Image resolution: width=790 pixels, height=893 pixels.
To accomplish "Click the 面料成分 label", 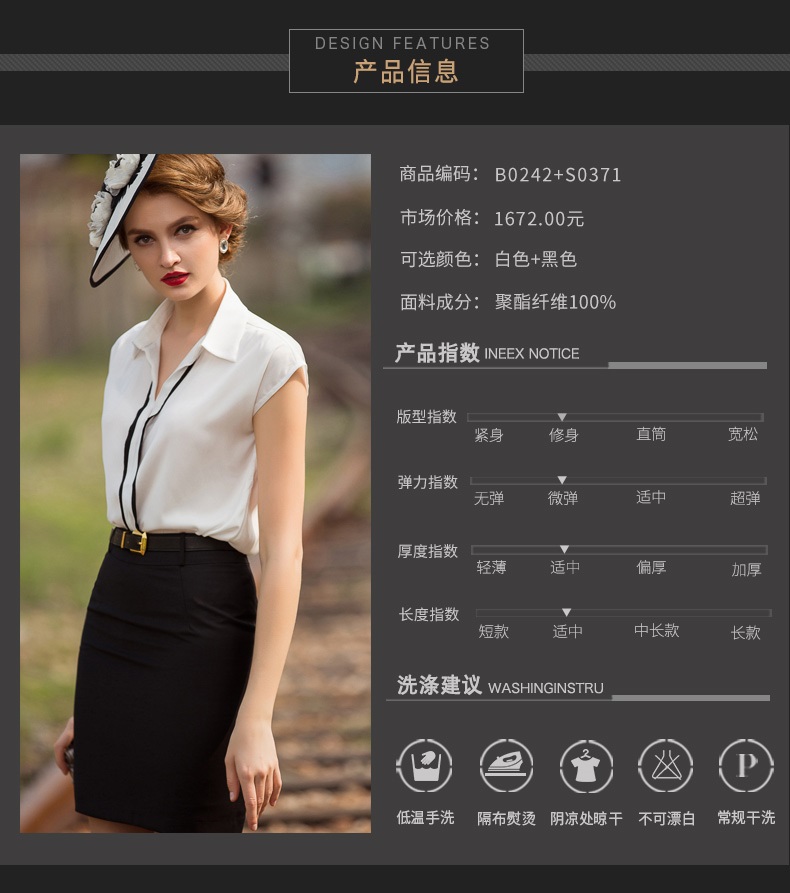I will 439,302.
